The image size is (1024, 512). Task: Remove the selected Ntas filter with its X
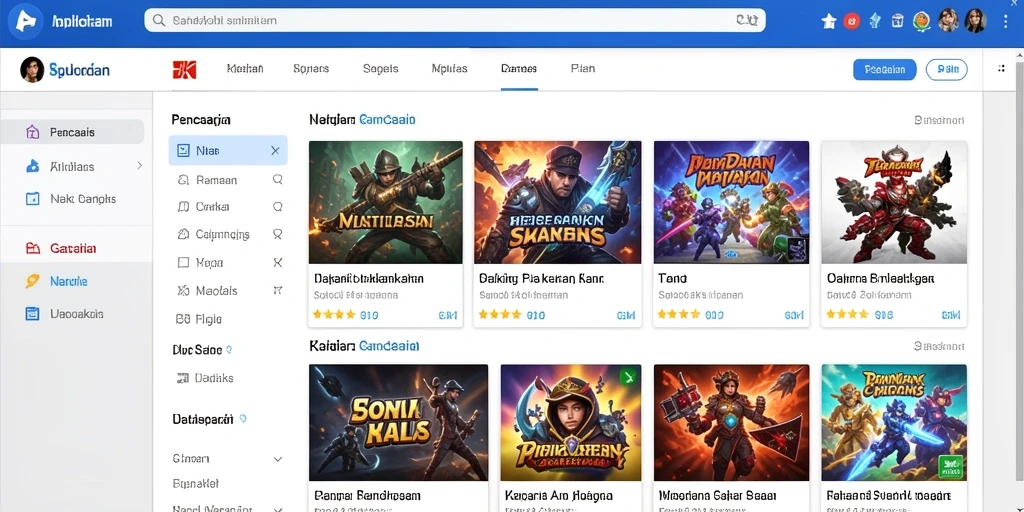coord(275,151)
